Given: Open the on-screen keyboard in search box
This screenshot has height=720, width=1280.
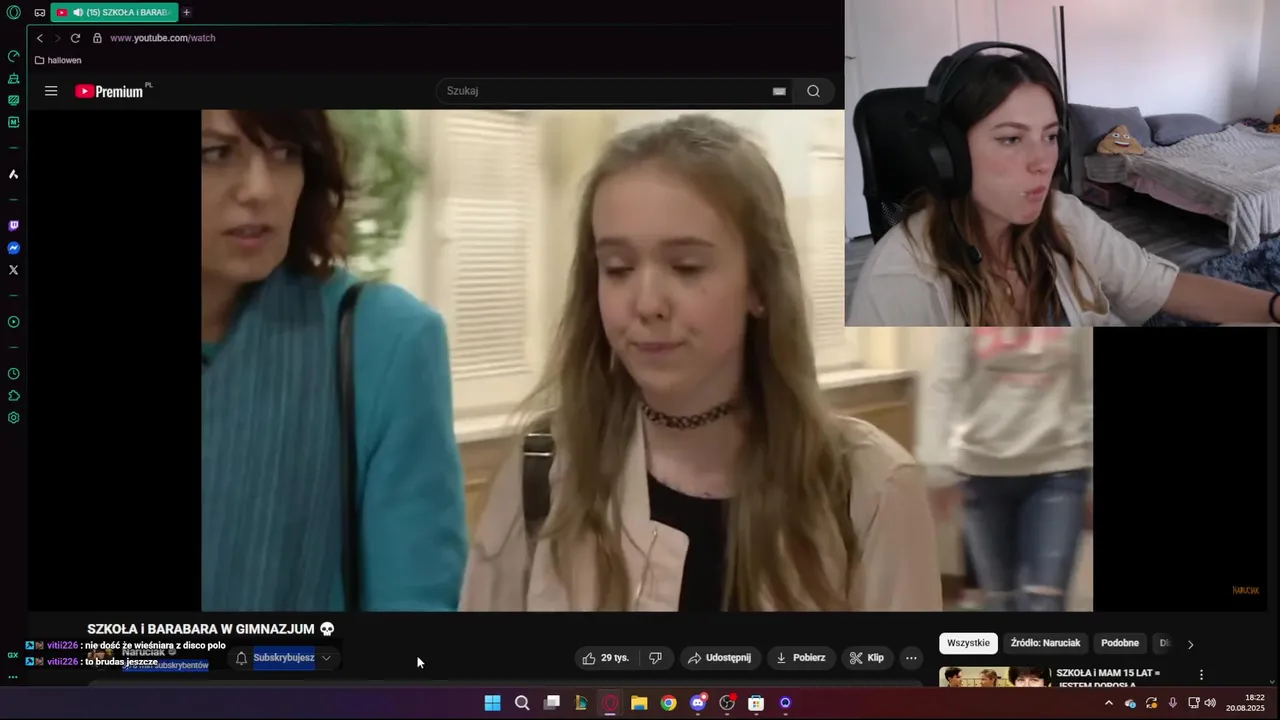Looking at the screenshot, I should 779,91.
